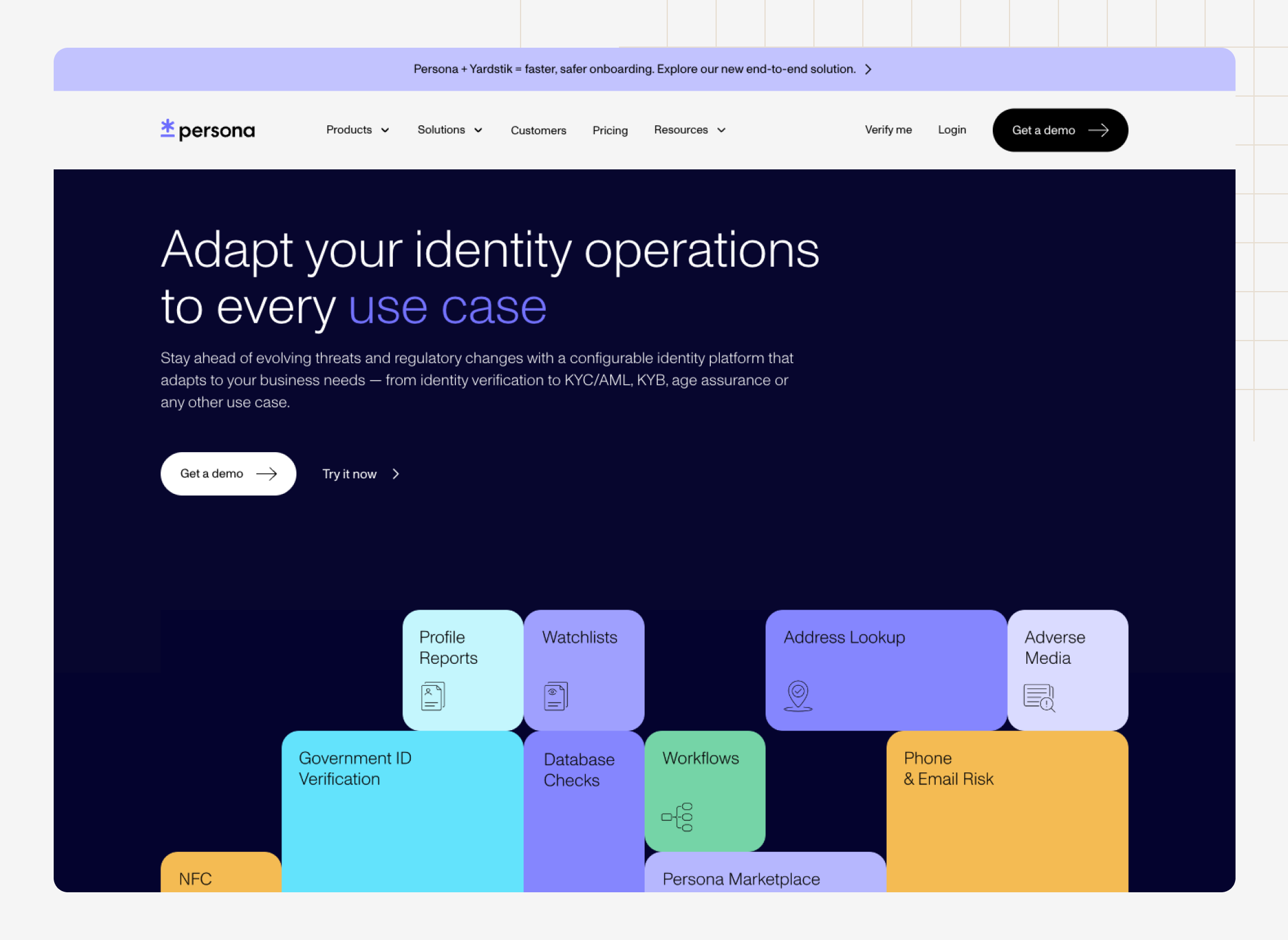
Task: Open the Products menu
Action: [358, 130]
